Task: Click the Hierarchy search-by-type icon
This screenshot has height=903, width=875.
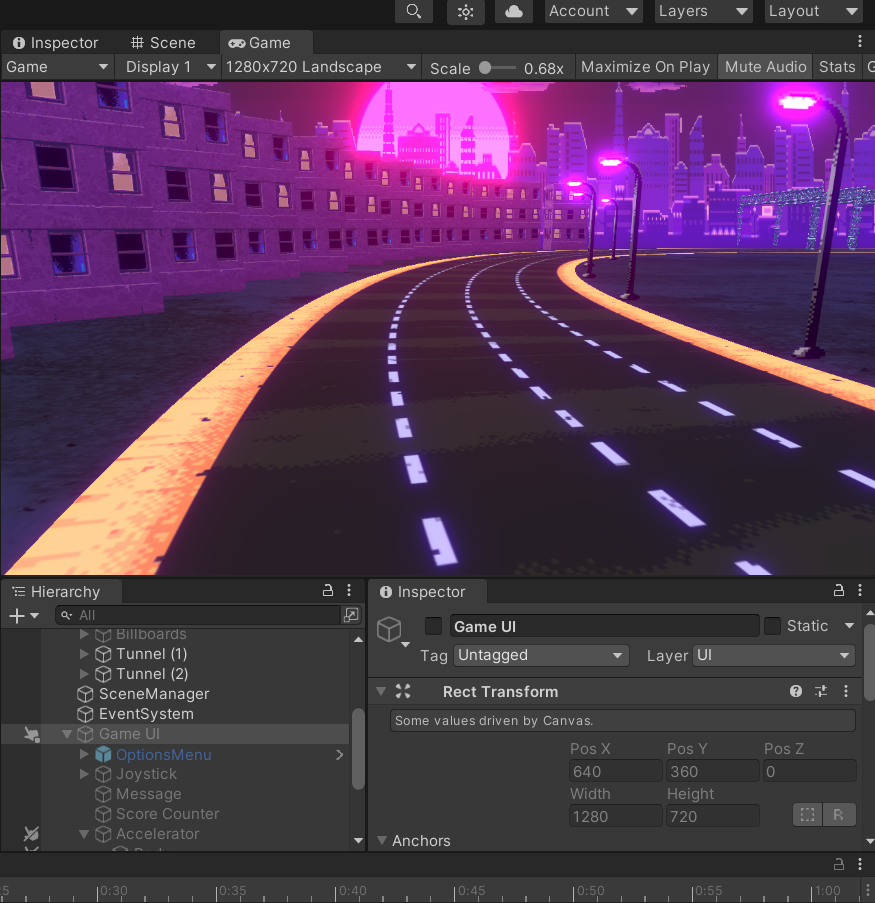Action: click(x=351, y=616)
